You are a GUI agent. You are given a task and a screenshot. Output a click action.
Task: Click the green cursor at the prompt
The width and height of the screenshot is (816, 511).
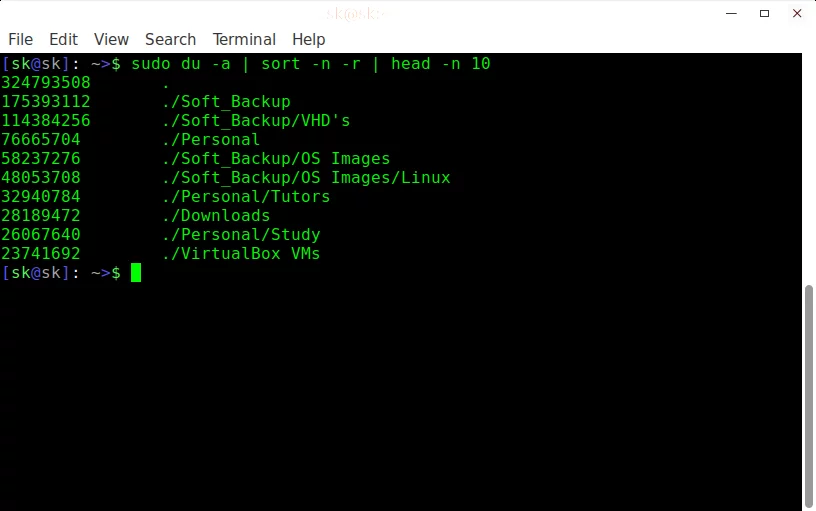tap(136, 273)
